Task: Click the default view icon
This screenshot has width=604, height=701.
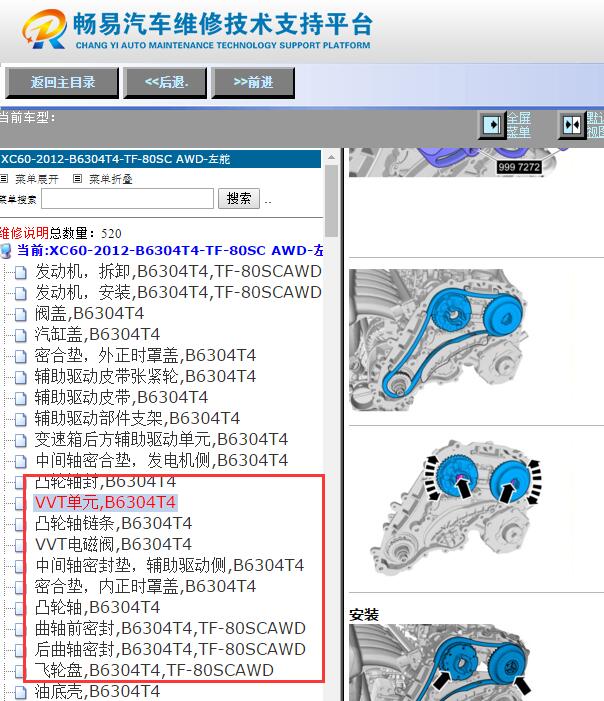Action: 572,125
